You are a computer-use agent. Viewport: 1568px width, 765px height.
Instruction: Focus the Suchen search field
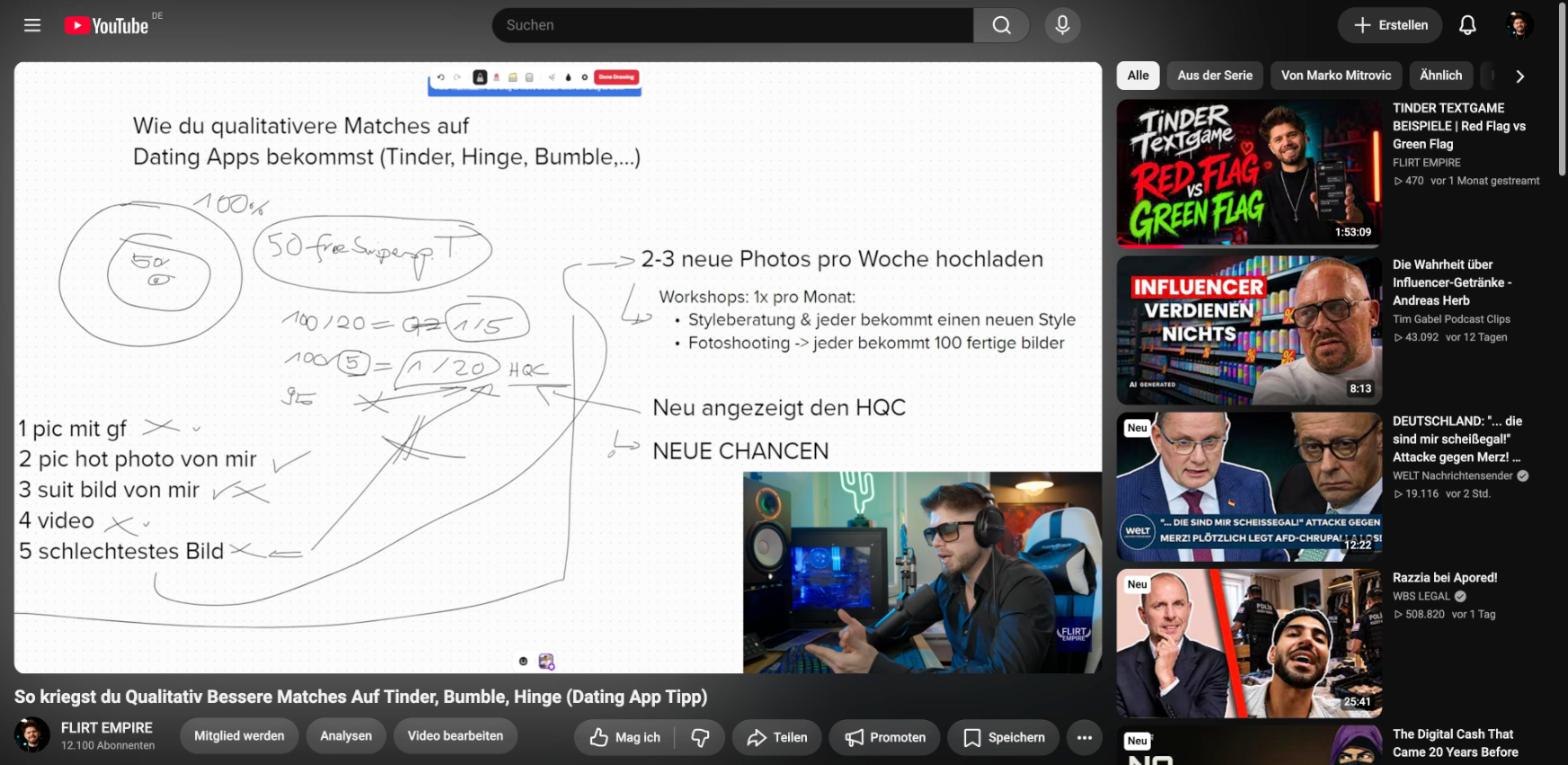[x=732, y=25]
